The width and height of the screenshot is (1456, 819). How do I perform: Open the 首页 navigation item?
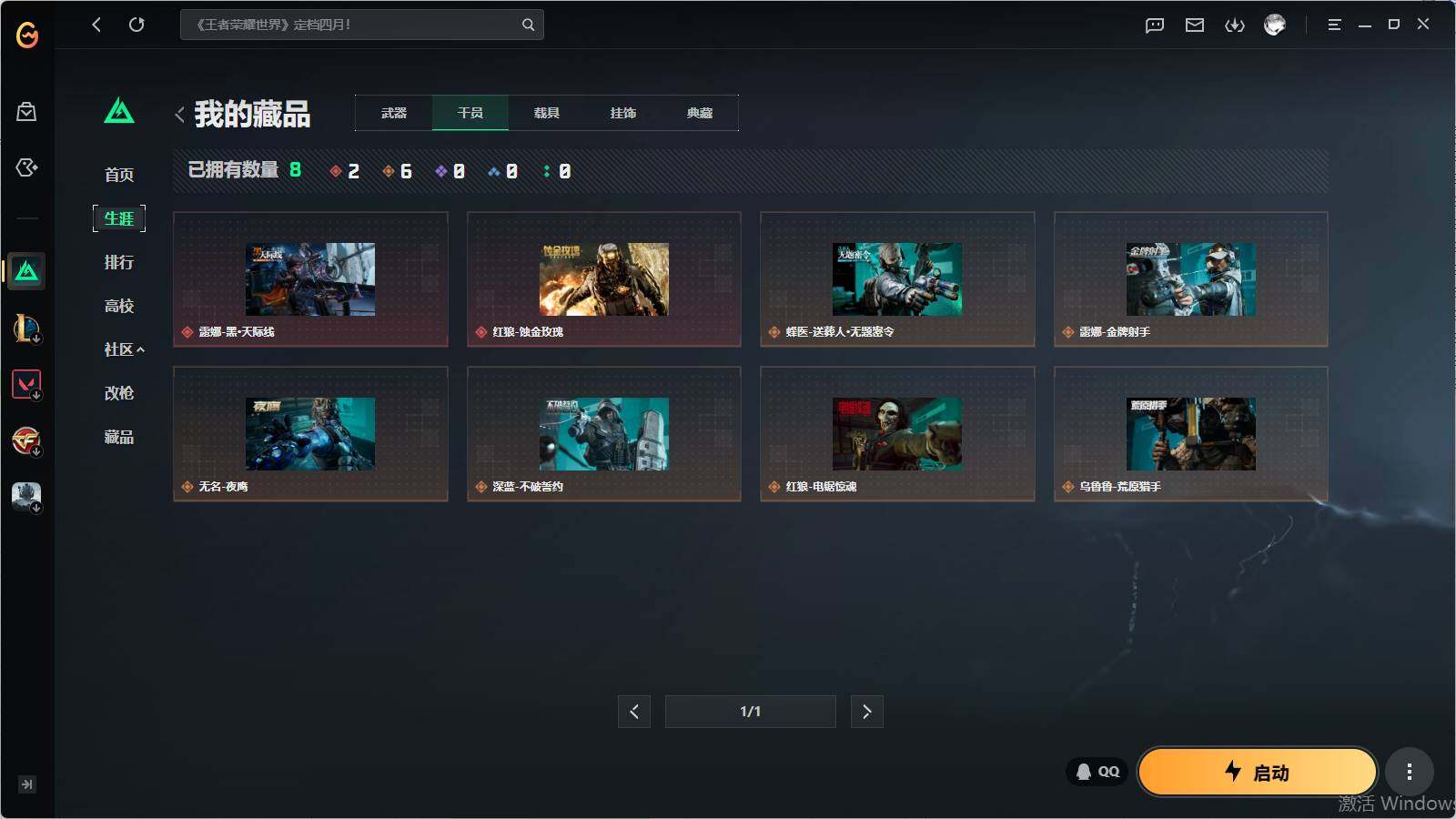(x=119, y=175)
